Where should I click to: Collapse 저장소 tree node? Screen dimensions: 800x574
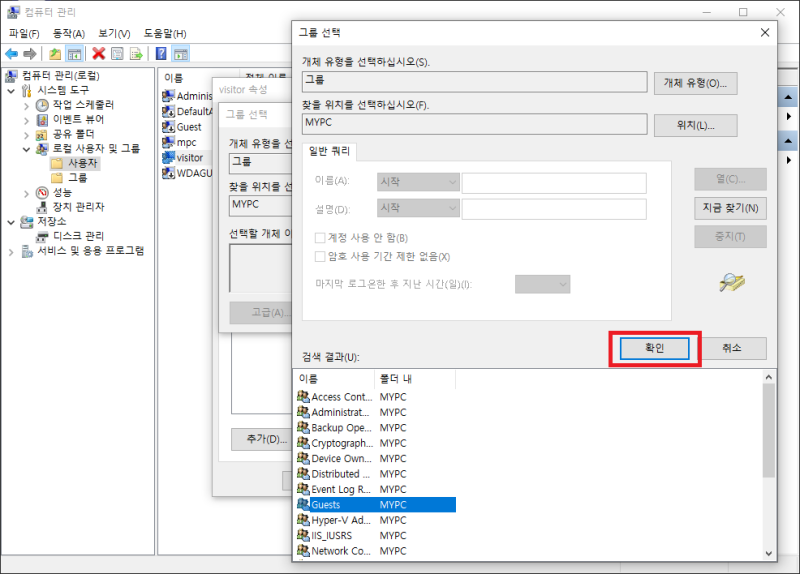pos(11,222)
